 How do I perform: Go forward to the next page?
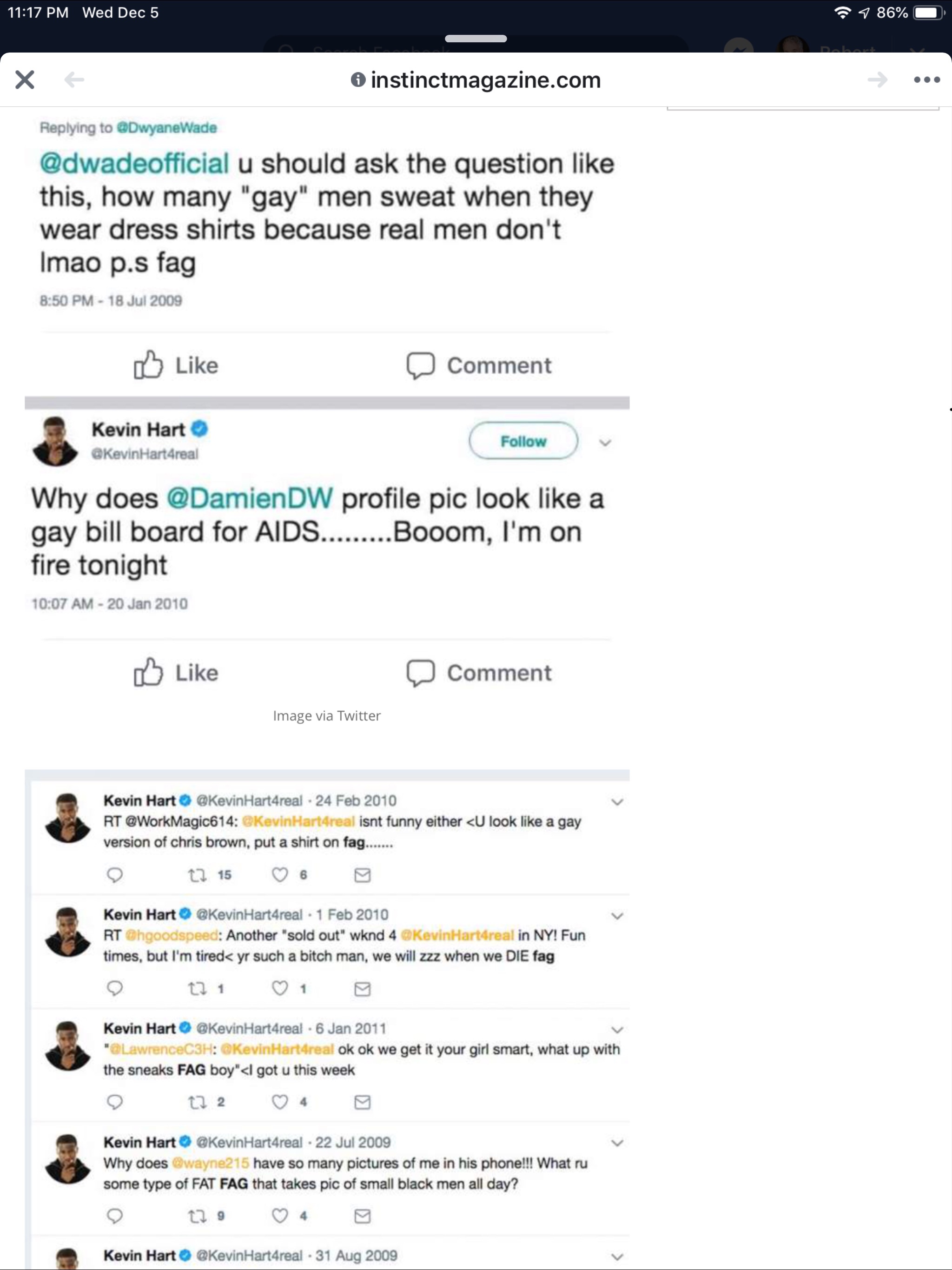click(877, 80)
